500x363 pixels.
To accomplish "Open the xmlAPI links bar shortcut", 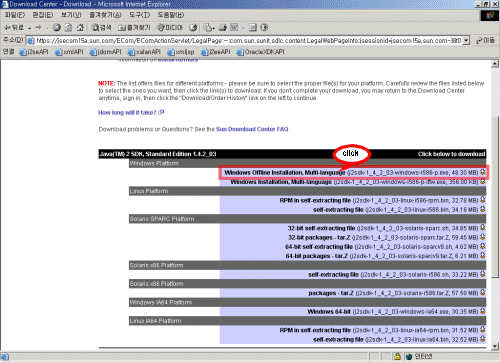I will (69, 52).
